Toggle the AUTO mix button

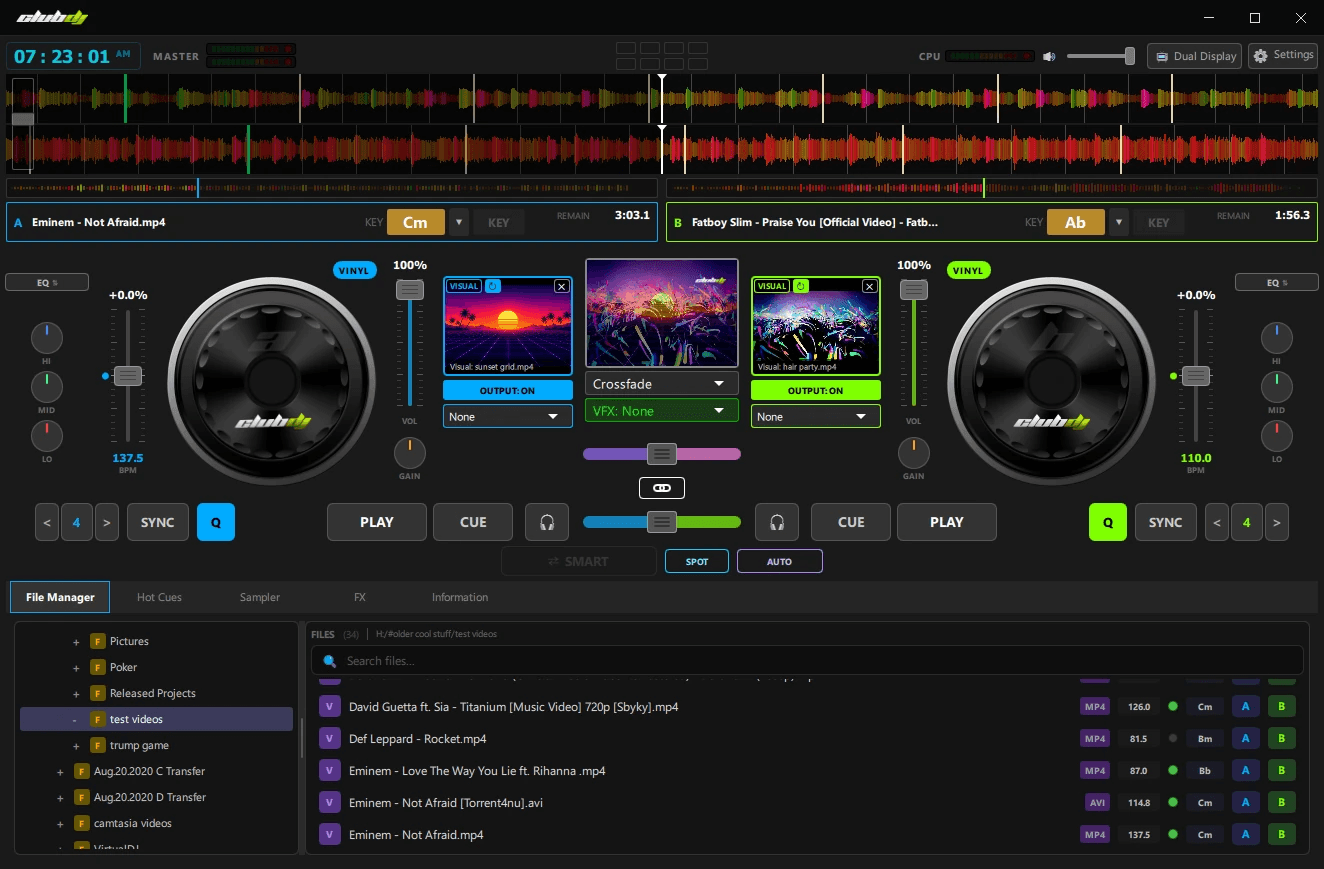(780, 561)
